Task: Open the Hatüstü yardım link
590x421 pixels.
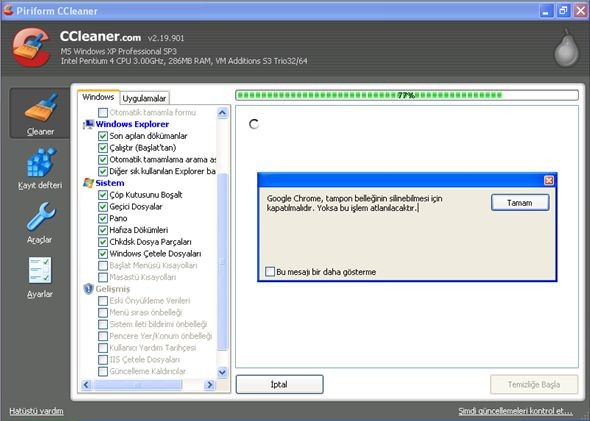Action: (x=36, y=411)
